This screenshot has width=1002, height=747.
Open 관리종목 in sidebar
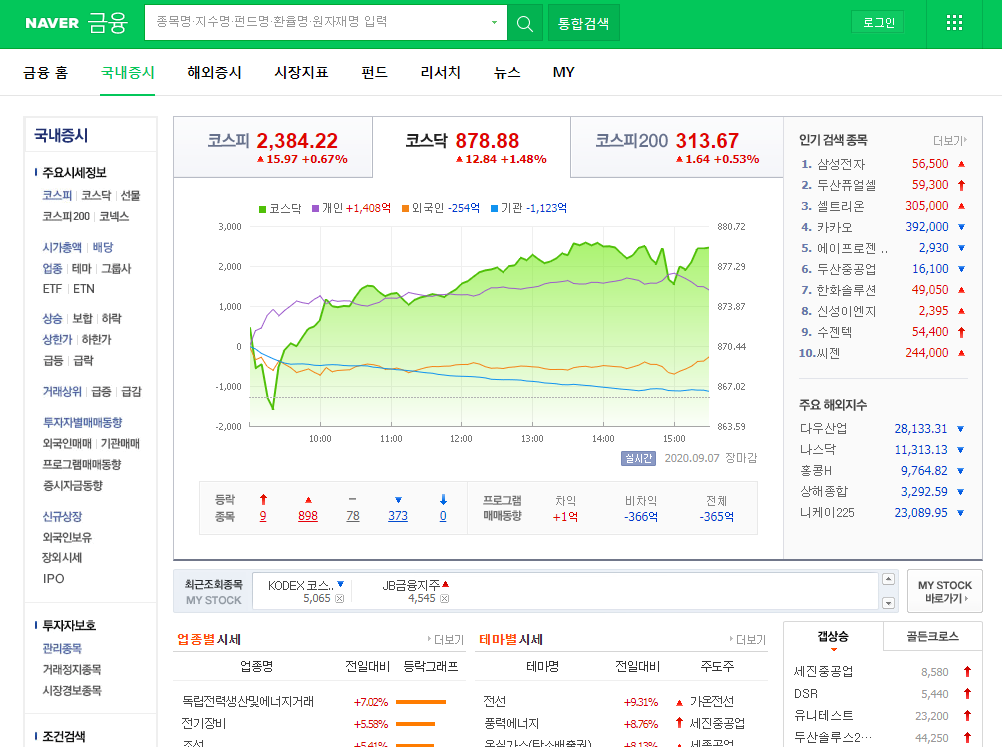coord(62,649)
